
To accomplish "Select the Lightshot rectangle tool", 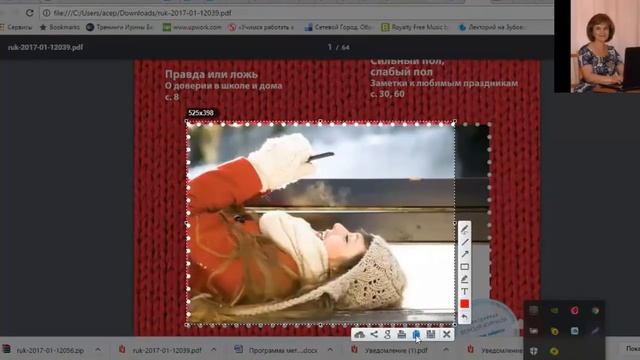I will 464,267.
